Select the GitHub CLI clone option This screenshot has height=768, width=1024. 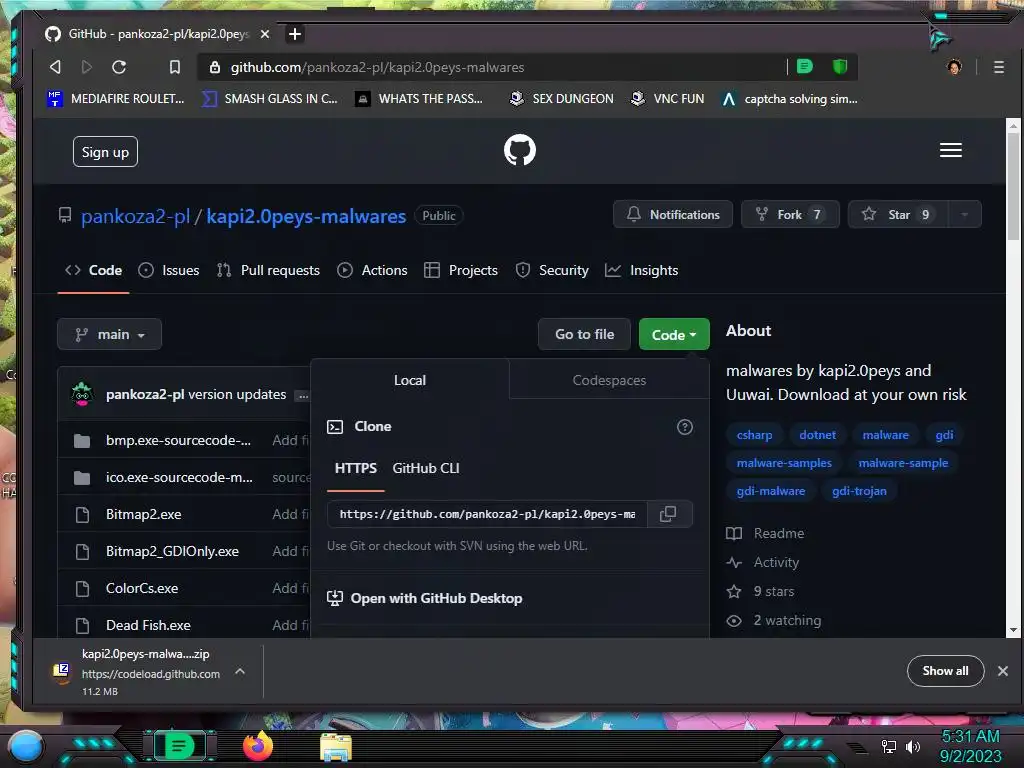coord(426,468)
